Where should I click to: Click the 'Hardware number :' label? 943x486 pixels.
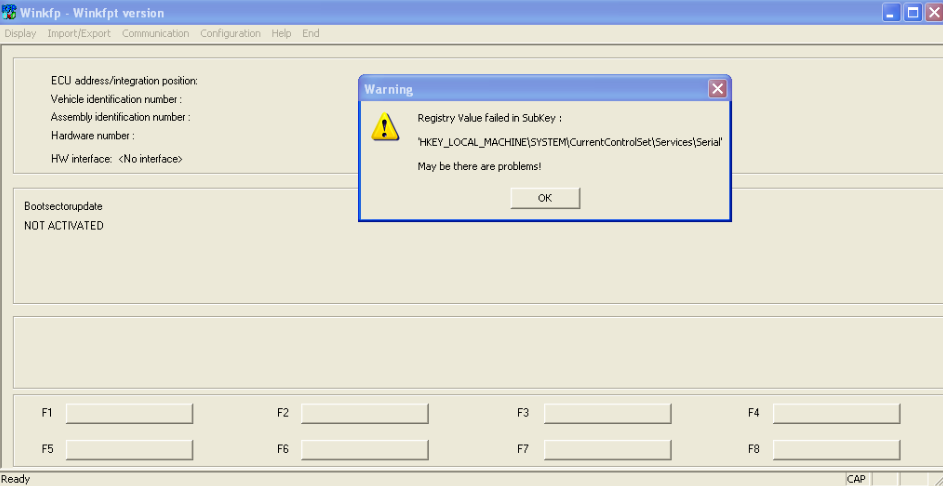tap(93, 135)
